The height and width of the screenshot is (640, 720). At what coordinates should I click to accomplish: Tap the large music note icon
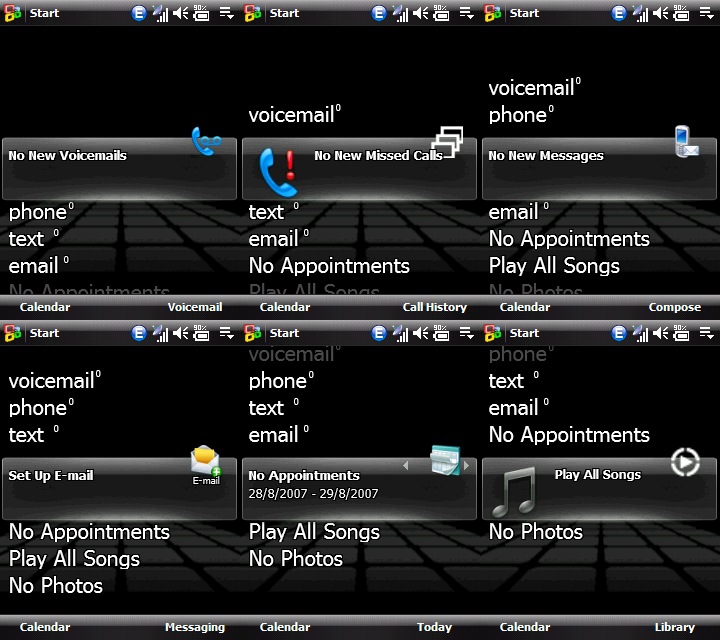[x=514, y=491]
